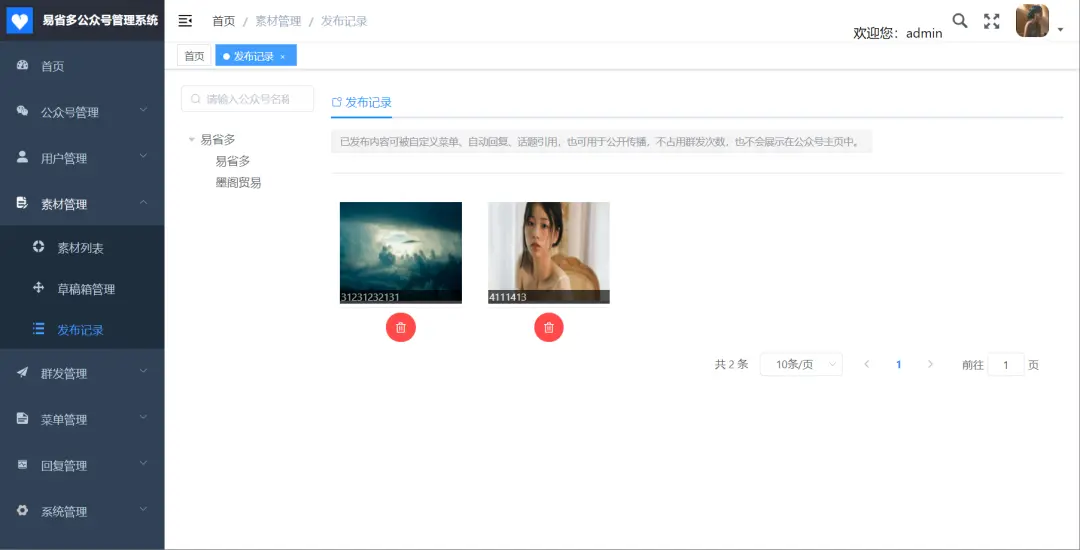Open the cloudy sky thumbnail 31231232131
This screenshot has height=550, width=1080.
pos(401,252)
